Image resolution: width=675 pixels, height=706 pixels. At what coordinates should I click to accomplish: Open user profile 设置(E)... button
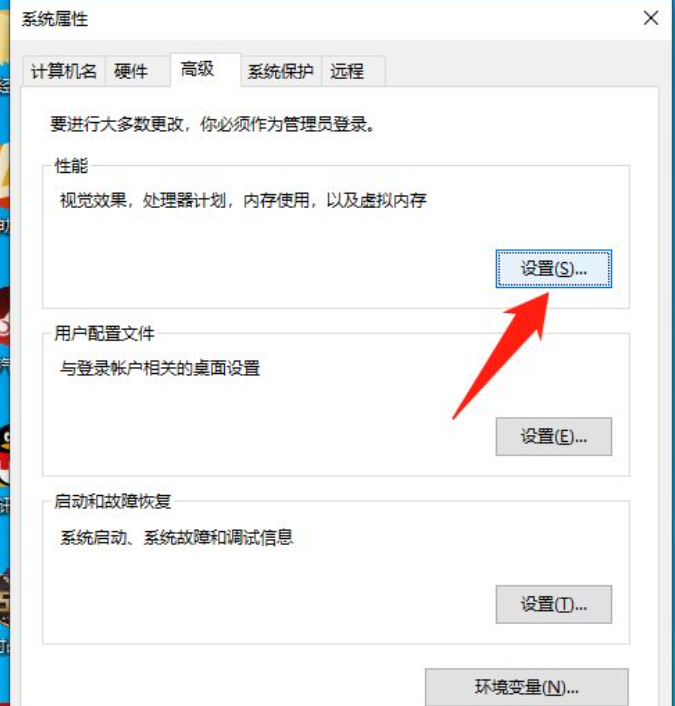[553, 436]
